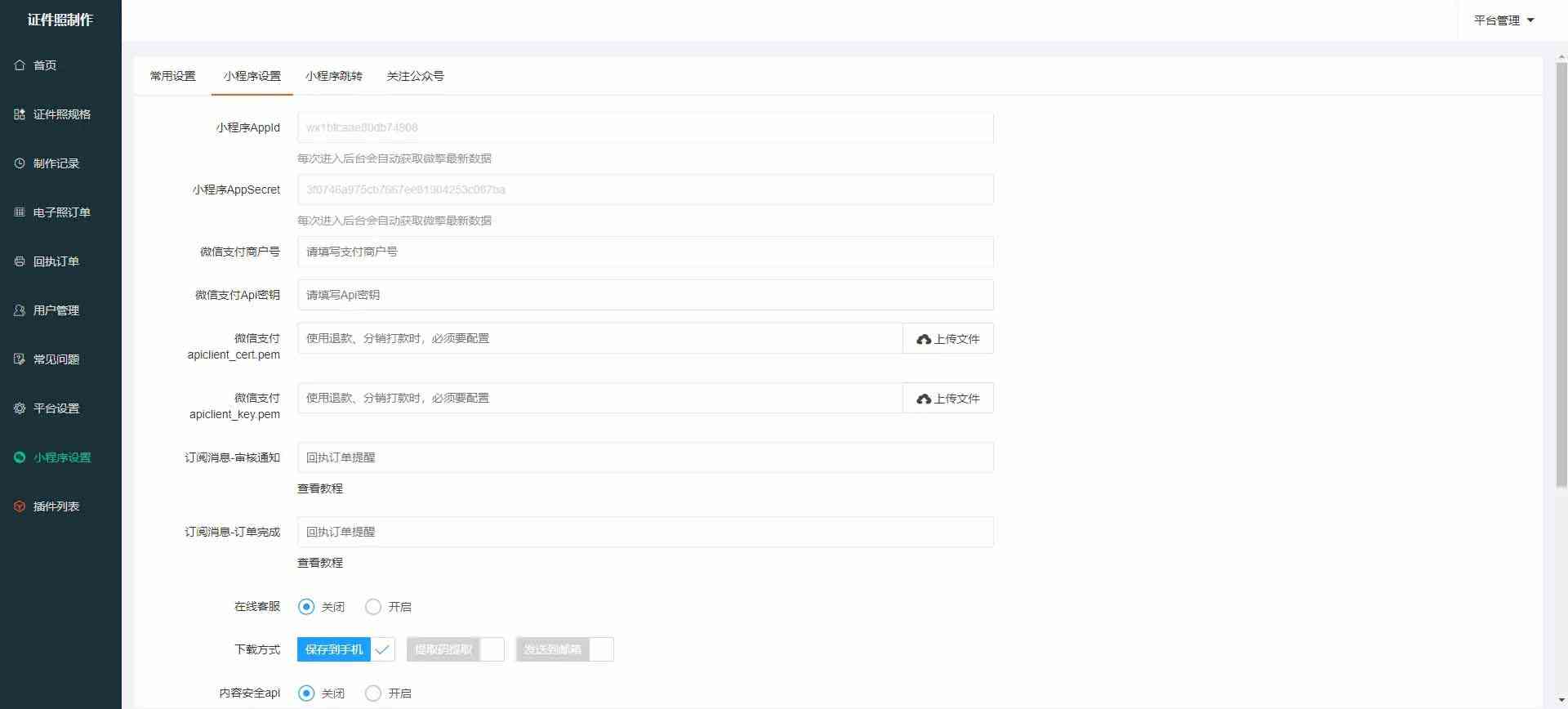1568x709 pixels.
Task: Click the 平台设置 gear icon
Action: click(x=20, y=408)
